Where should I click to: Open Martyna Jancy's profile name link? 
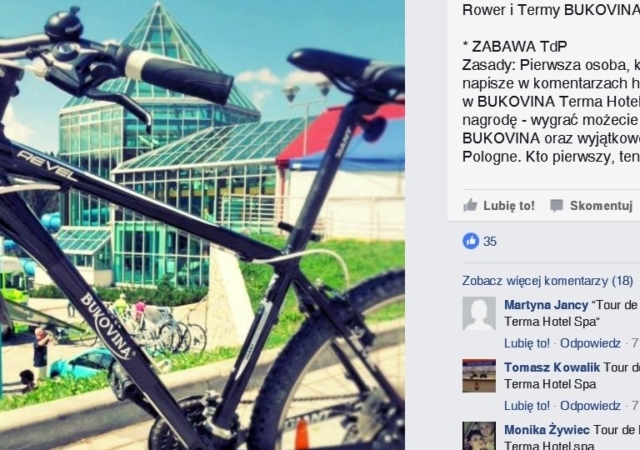pyautogui.click(x=546, y=305)
